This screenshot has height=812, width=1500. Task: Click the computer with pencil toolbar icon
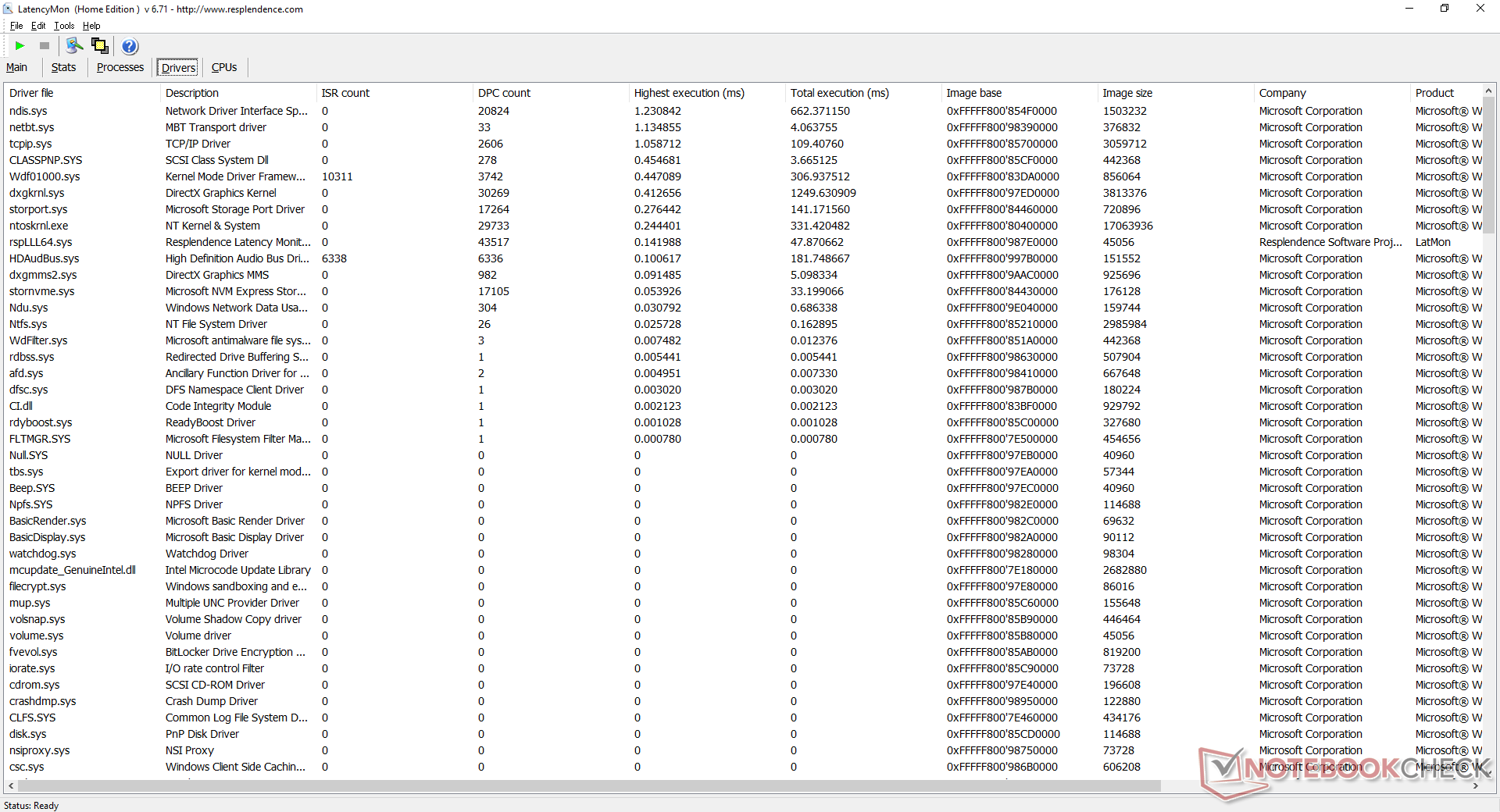tap(75, 46)
